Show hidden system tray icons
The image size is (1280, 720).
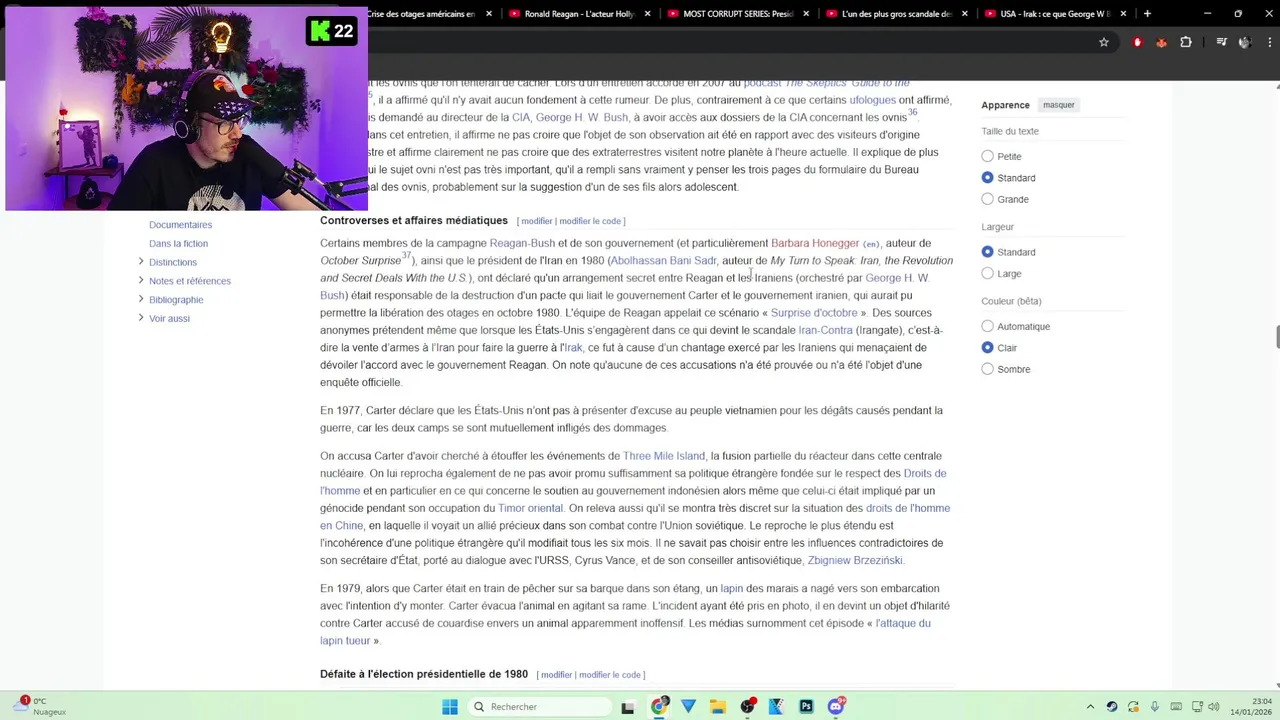(1091, 707)
